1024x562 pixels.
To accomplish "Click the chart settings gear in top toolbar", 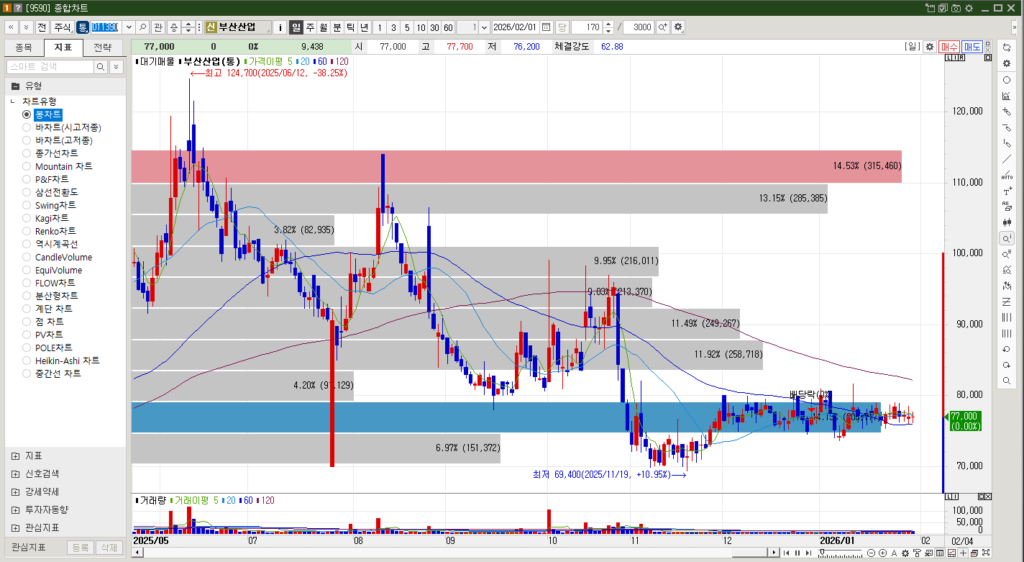I will pyautogui.click(x=679, y=26).
